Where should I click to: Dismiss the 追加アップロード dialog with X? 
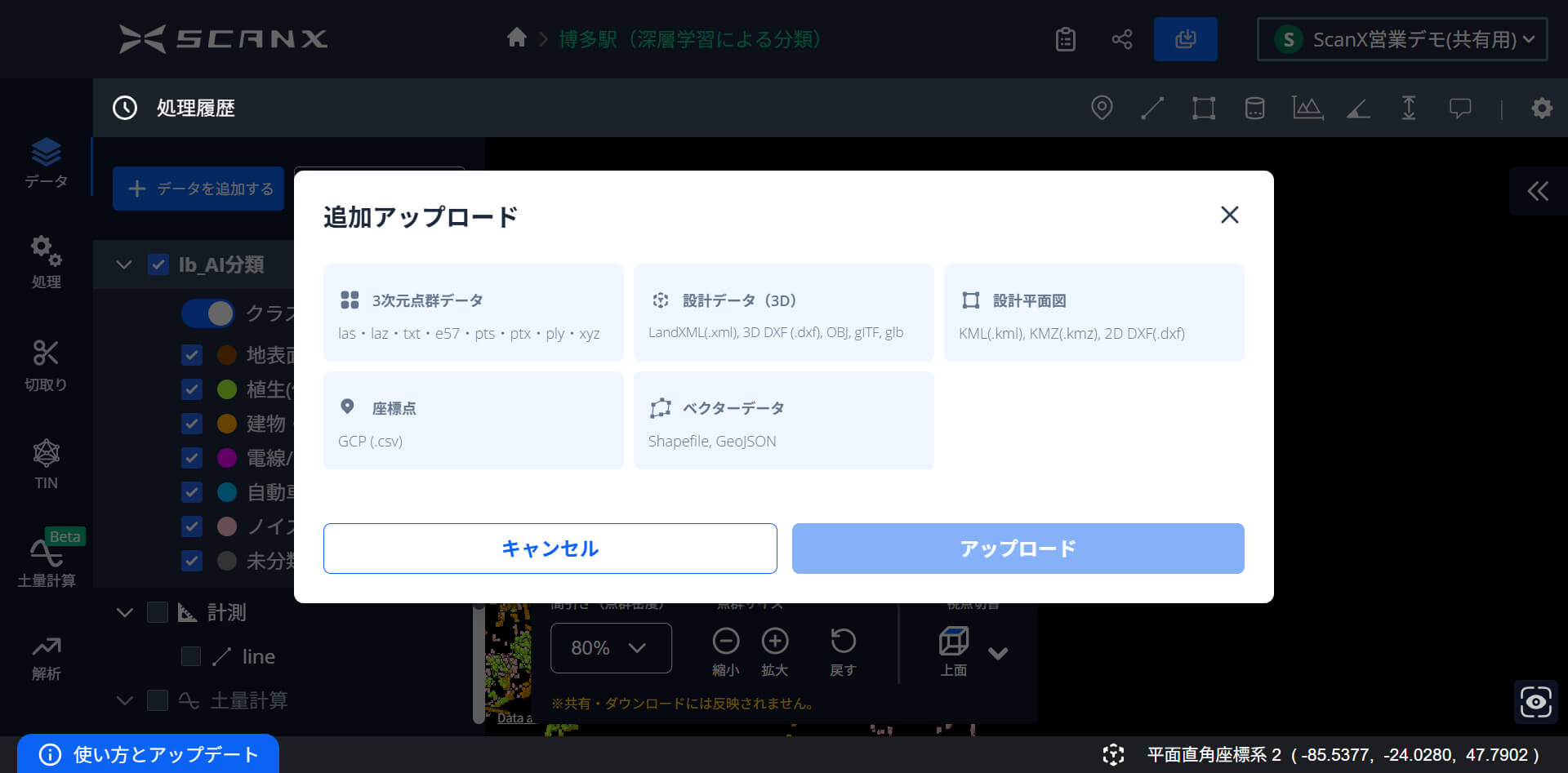point(1229,215)
